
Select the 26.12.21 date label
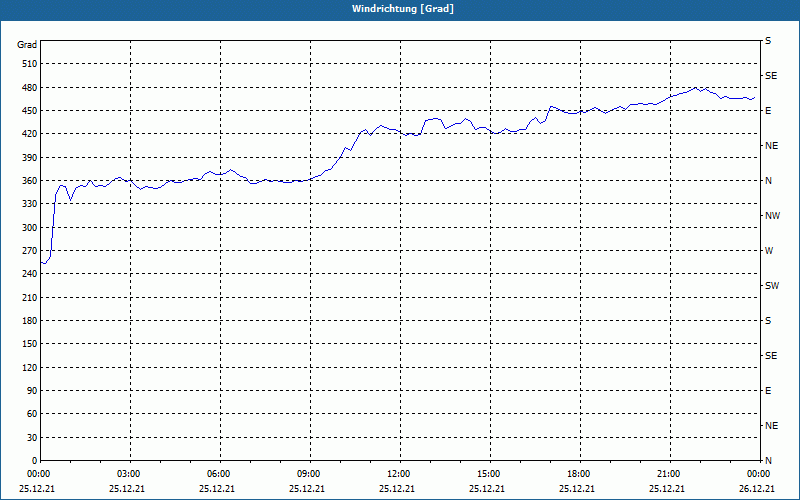757,489
